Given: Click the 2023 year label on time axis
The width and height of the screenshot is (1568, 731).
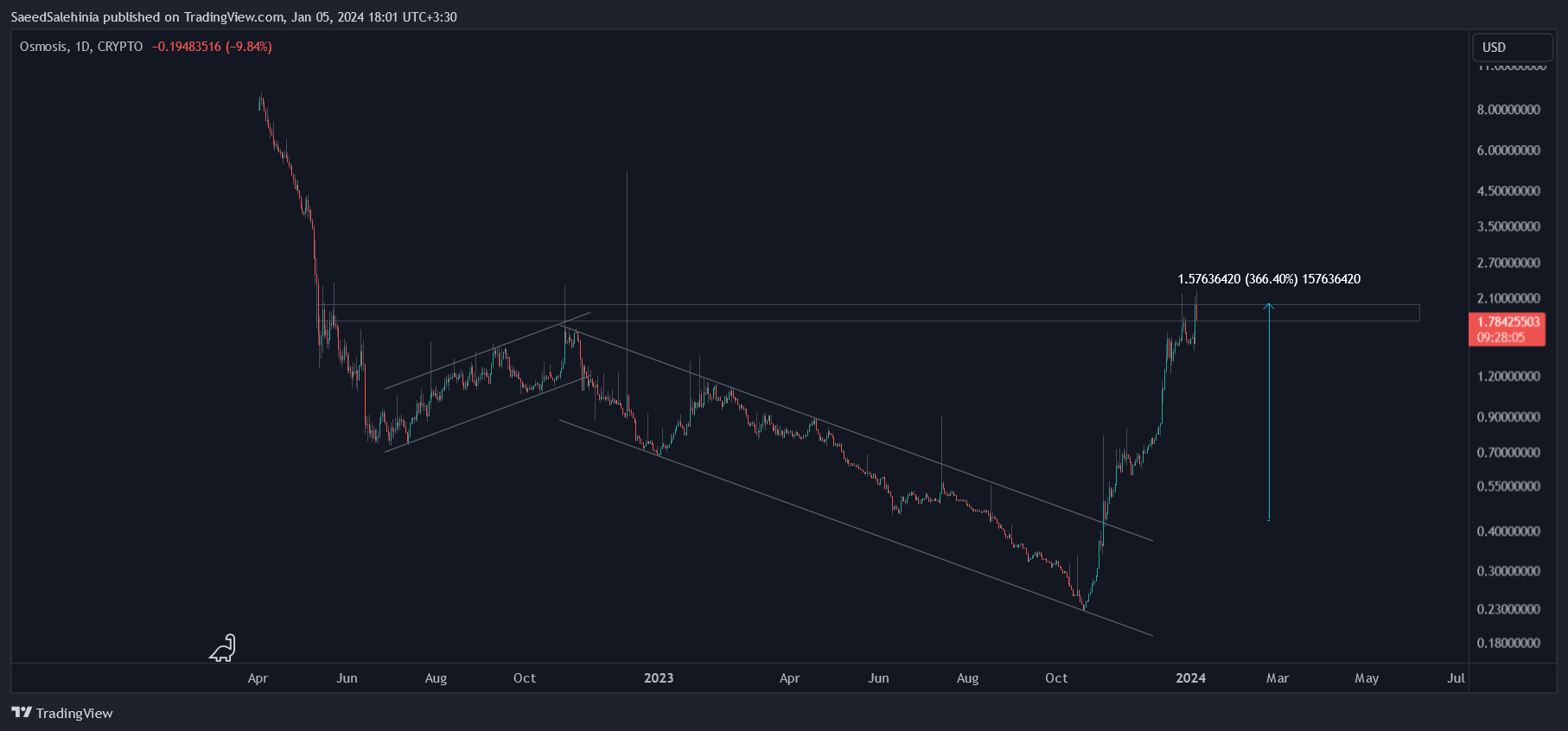Looking at the screenshot, I should pyautogui.click(x=659, y=678).
